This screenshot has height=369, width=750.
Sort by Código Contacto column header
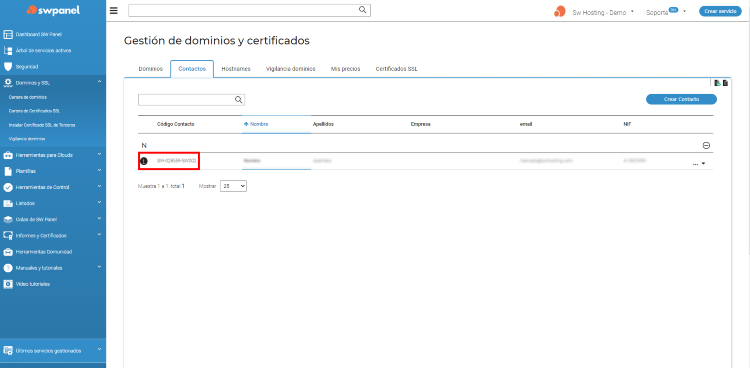tap(176, 124)
